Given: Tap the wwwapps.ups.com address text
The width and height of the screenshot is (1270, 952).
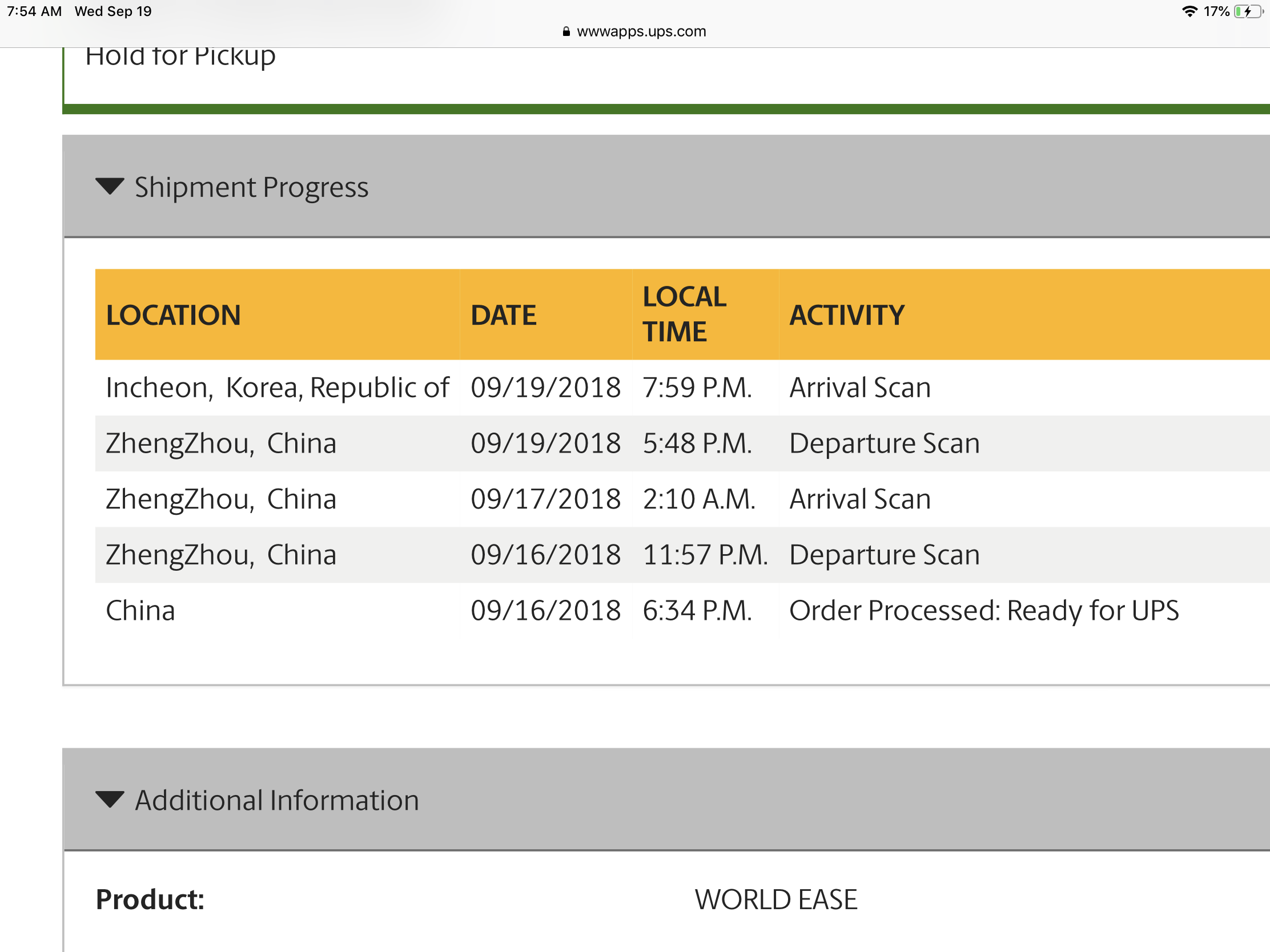Looking at the screenshot, I should (641, 31).
